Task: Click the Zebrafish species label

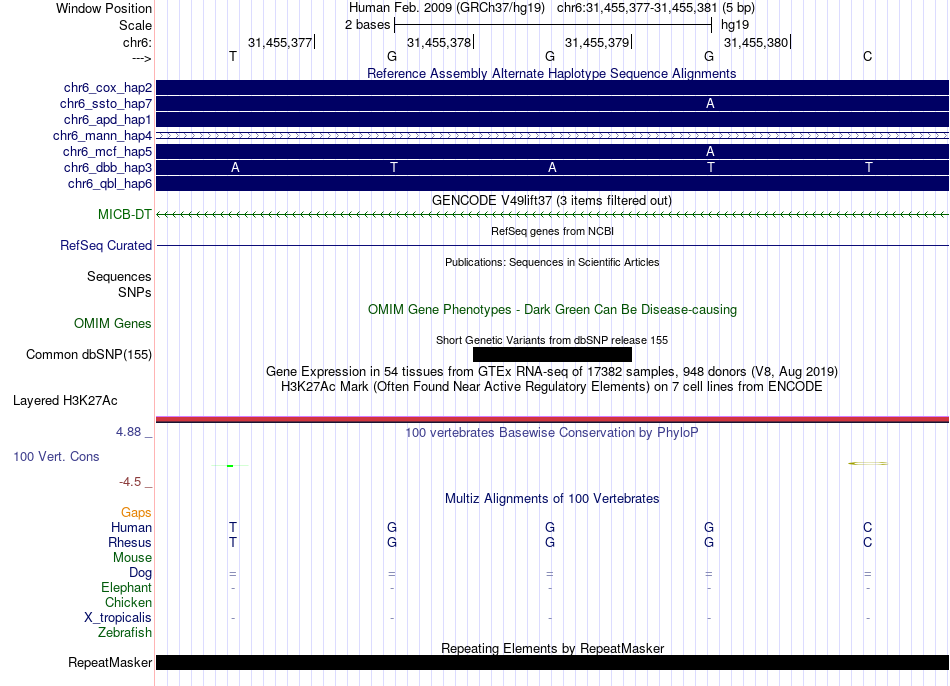Action: (x=125, y=632)
